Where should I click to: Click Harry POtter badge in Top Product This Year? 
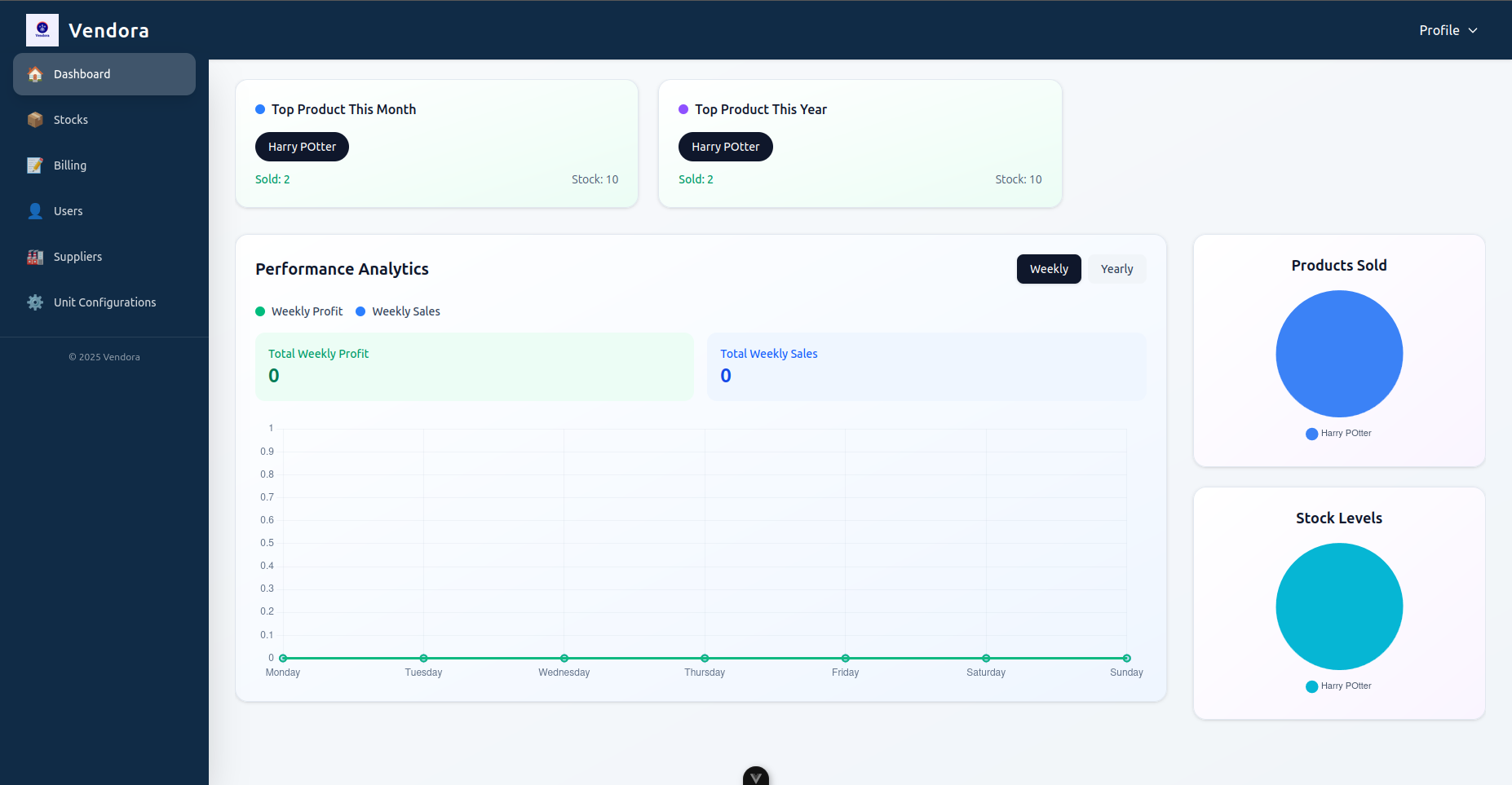click(726, 147)
